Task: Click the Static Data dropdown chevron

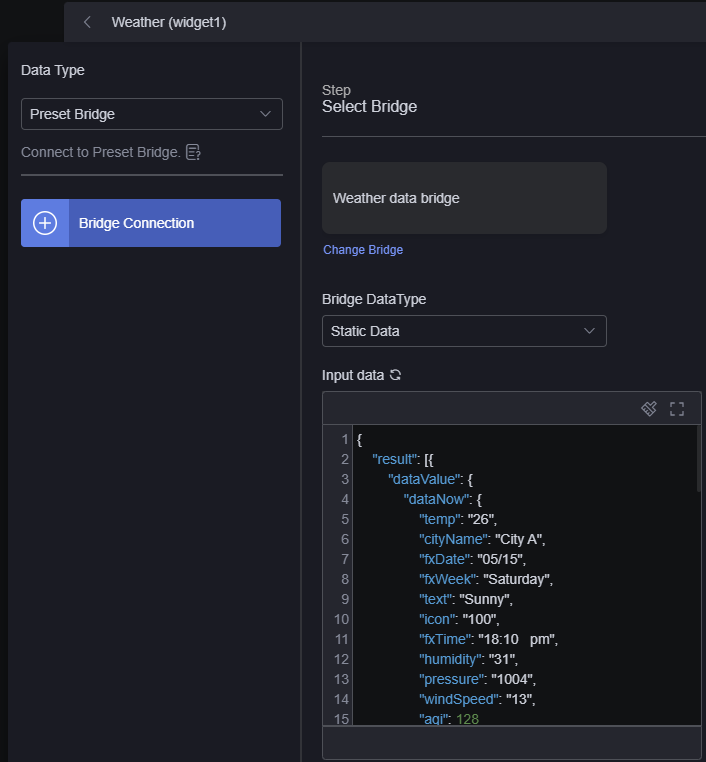Action: (x=589, y=331)
